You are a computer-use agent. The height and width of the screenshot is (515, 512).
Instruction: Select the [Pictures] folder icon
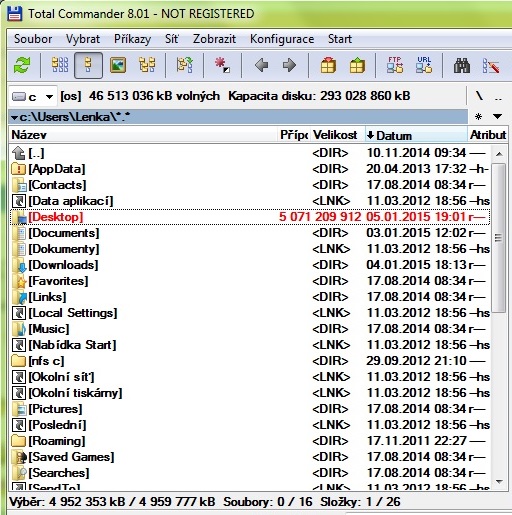coord(19,409)
